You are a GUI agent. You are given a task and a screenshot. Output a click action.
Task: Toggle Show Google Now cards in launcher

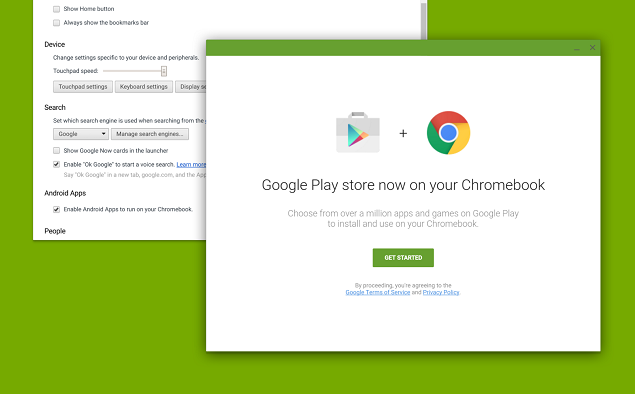pos(56,151)
